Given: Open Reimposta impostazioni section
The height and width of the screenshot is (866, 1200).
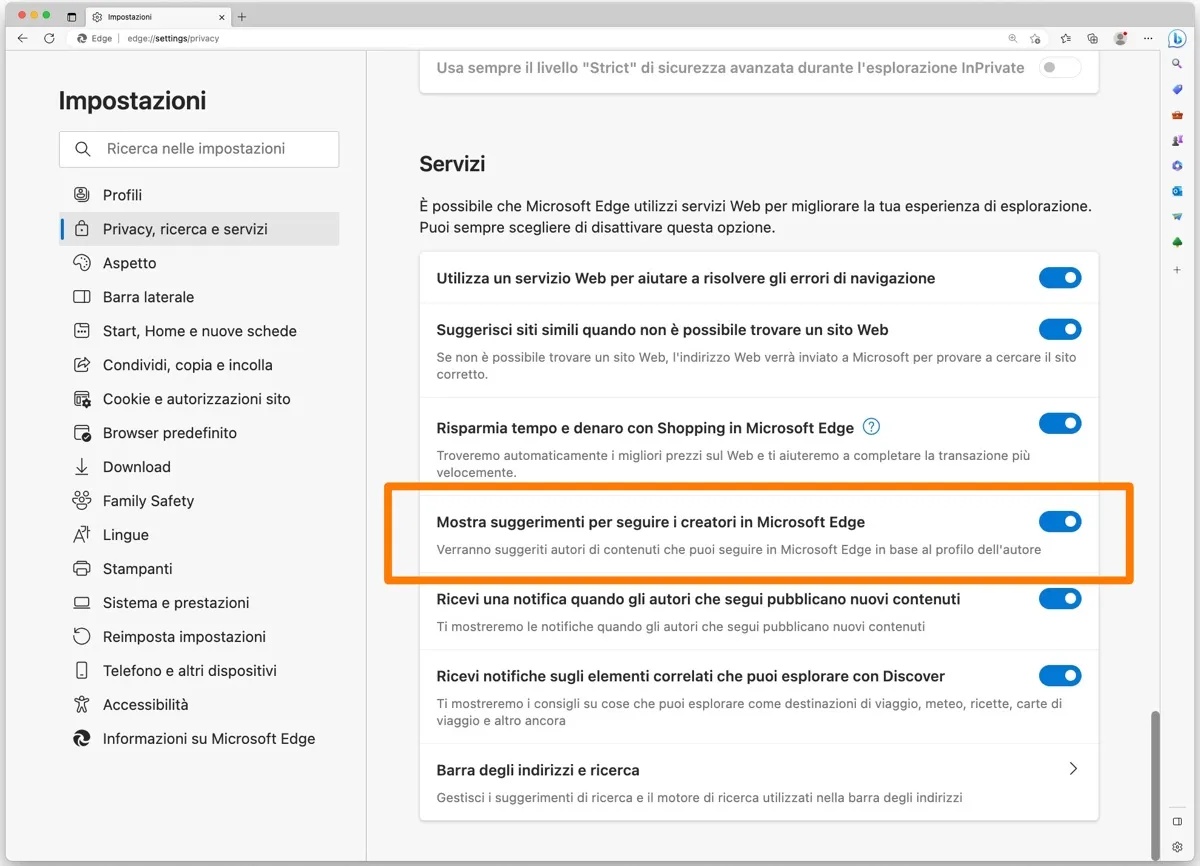Looking at the screenshot, I should tap(199, 637).
